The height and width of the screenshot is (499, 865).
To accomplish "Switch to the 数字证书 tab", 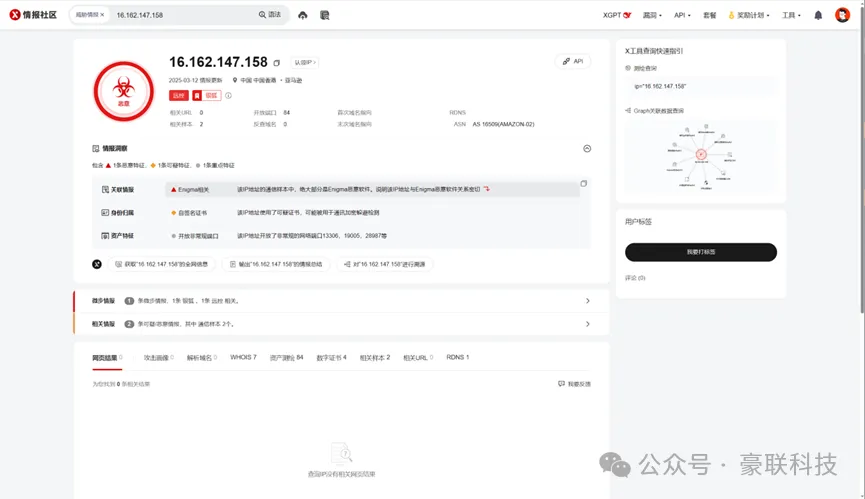I will point(331,357).
